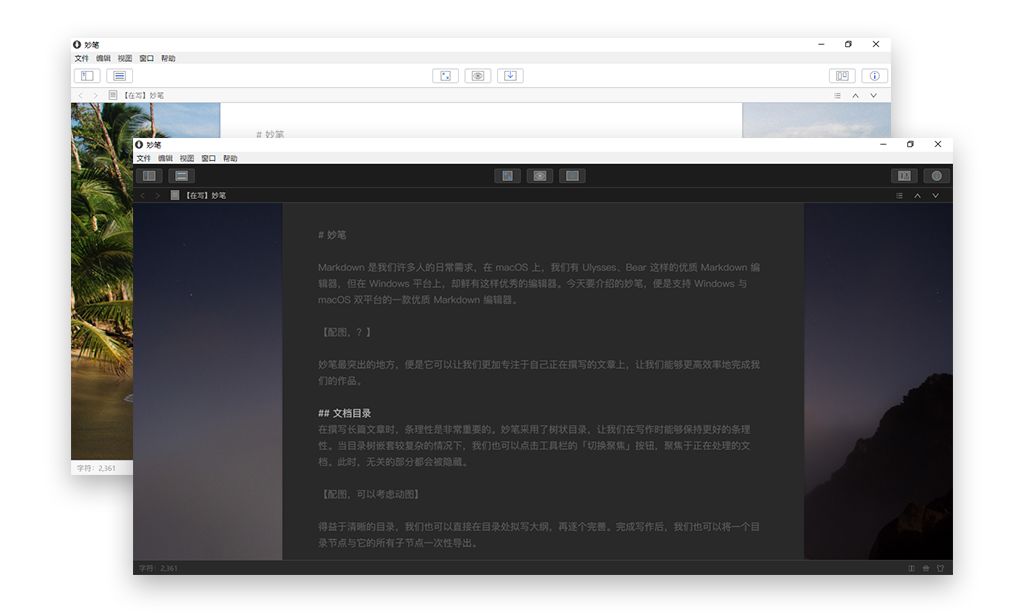Open 窗口 menu in front window
This screenshot has width=1023, height=613.
pos(208,158)
